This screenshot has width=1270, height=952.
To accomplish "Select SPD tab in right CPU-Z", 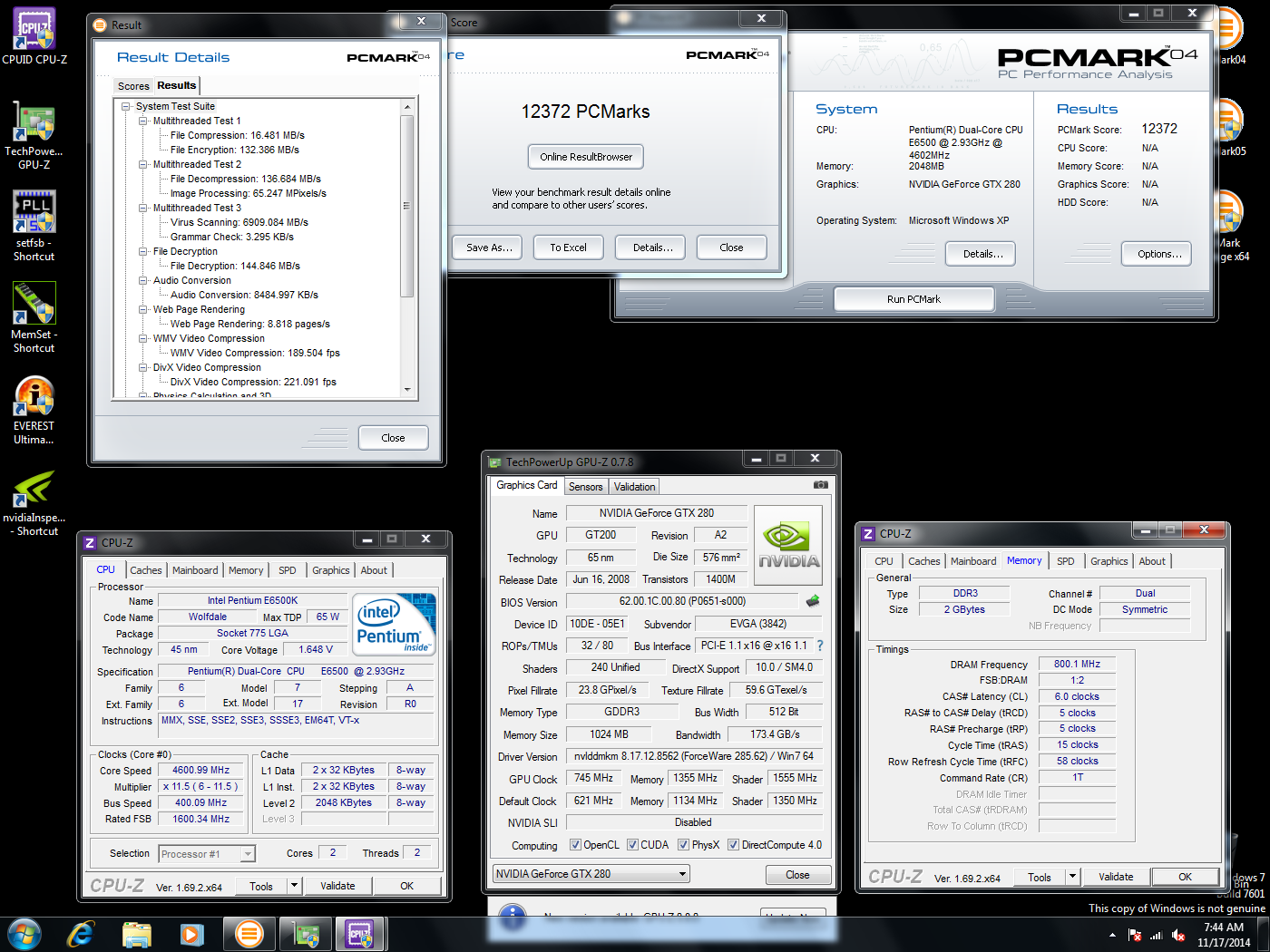I will [1066, 561].
